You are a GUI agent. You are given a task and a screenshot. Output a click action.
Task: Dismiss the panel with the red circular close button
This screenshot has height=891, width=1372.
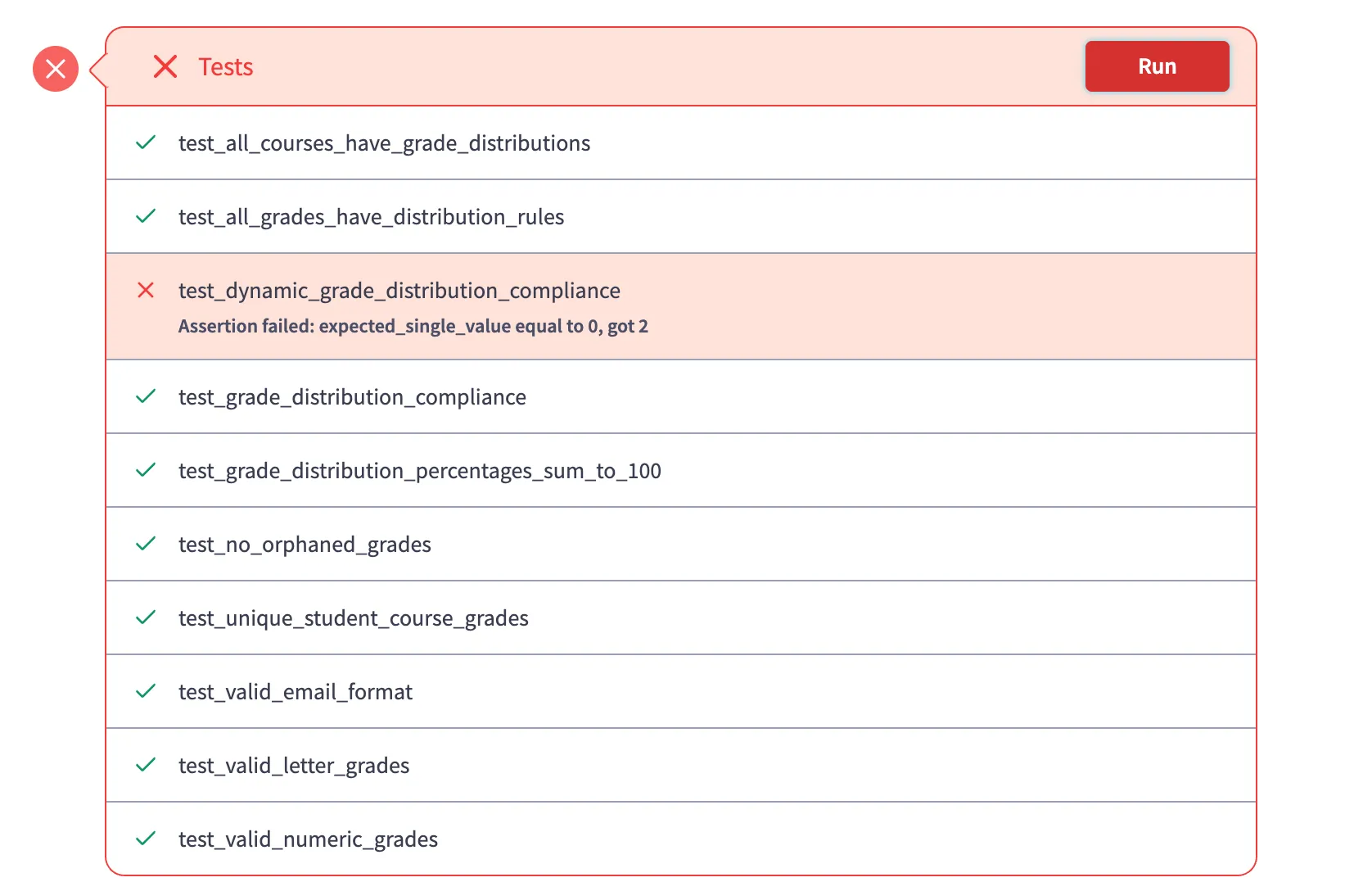(x=55, y=68)
